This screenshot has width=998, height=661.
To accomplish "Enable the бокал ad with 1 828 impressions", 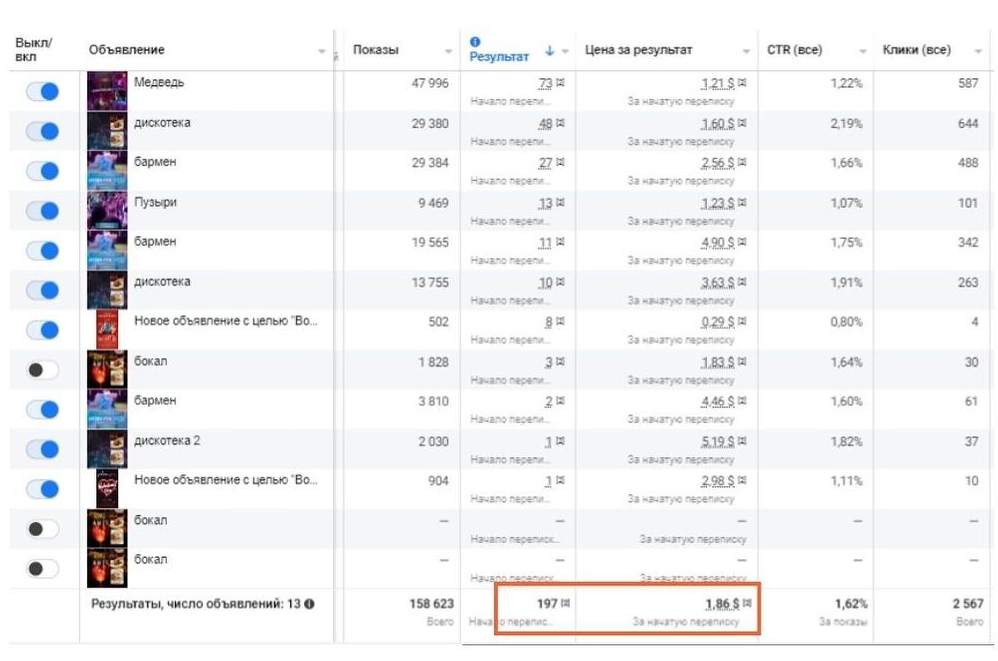I will tap(42, 370).
